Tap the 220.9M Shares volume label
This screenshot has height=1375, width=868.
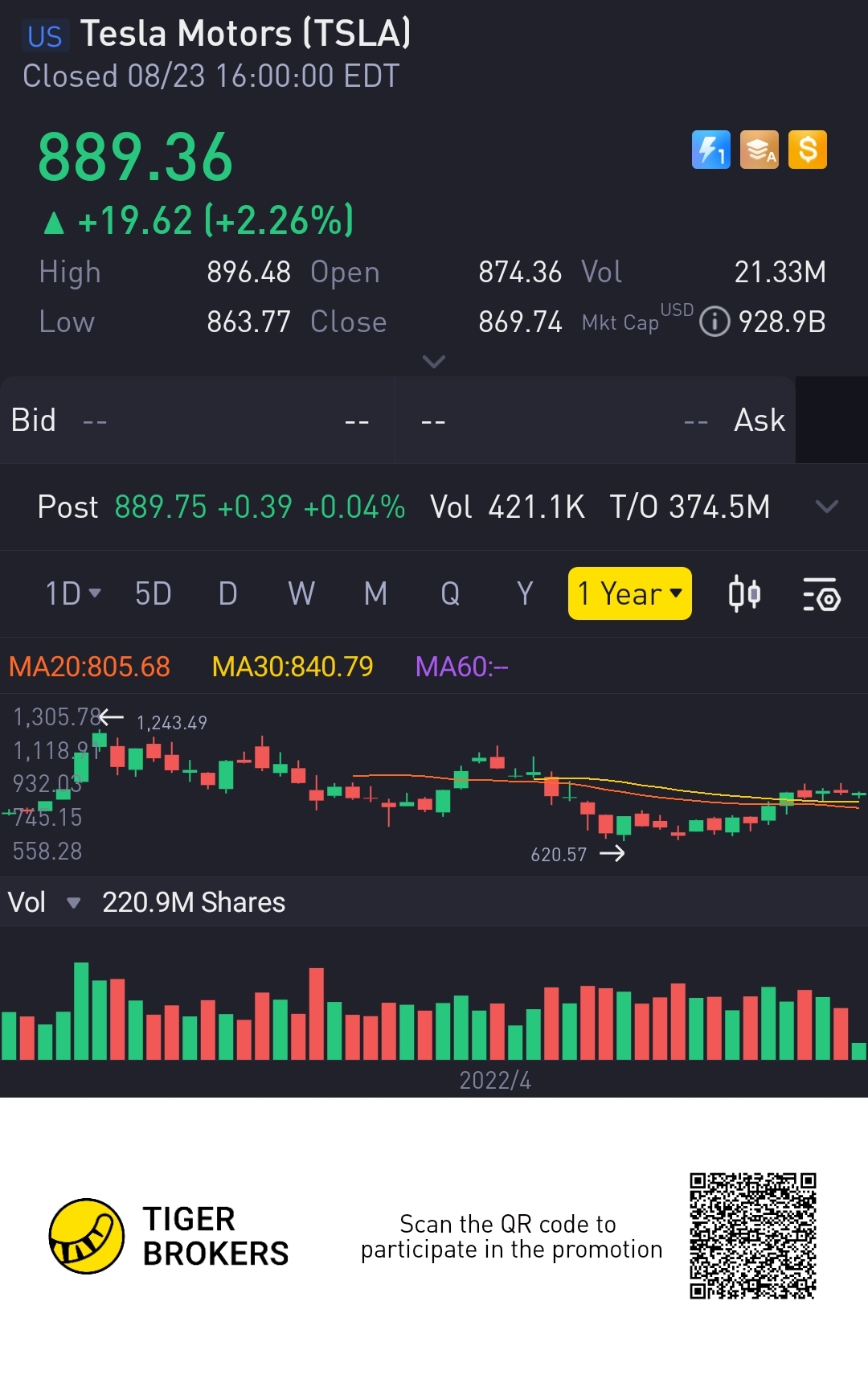click(194, 902)
